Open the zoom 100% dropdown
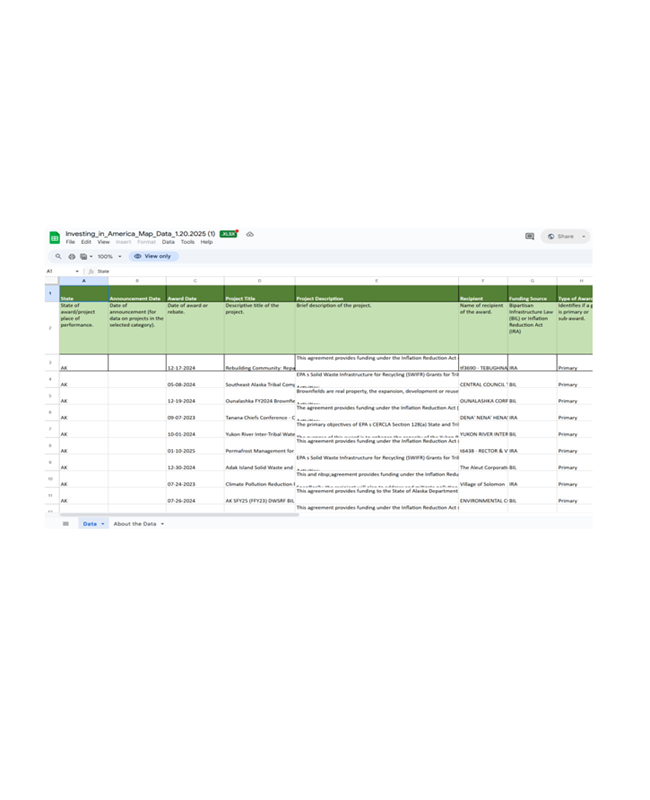The image size is (650, 800). 108,257
